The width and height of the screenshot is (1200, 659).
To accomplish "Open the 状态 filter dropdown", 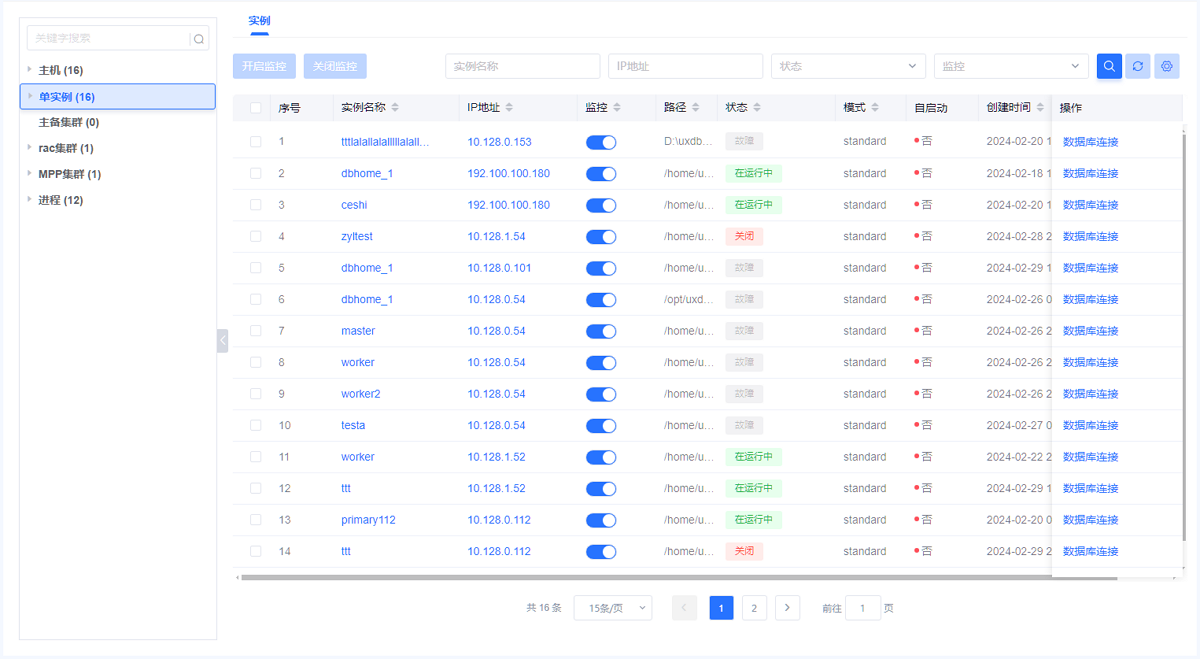I will pyautogui.click(x=847, y=66).
